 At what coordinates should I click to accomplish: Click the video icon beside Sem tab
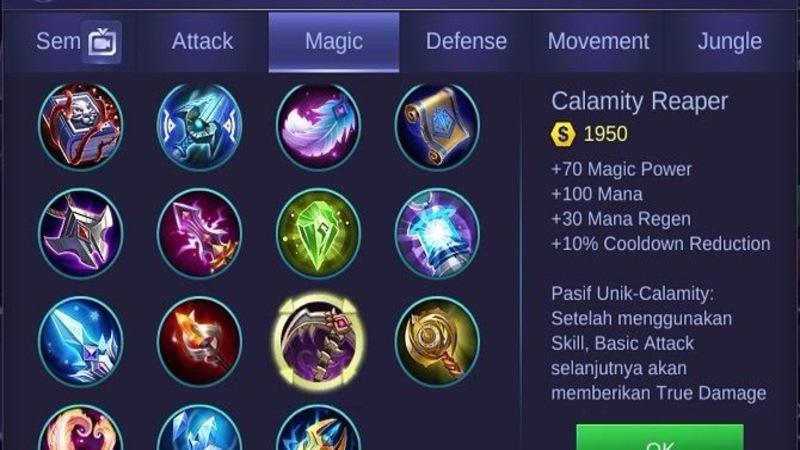click(x=102, y=42)
